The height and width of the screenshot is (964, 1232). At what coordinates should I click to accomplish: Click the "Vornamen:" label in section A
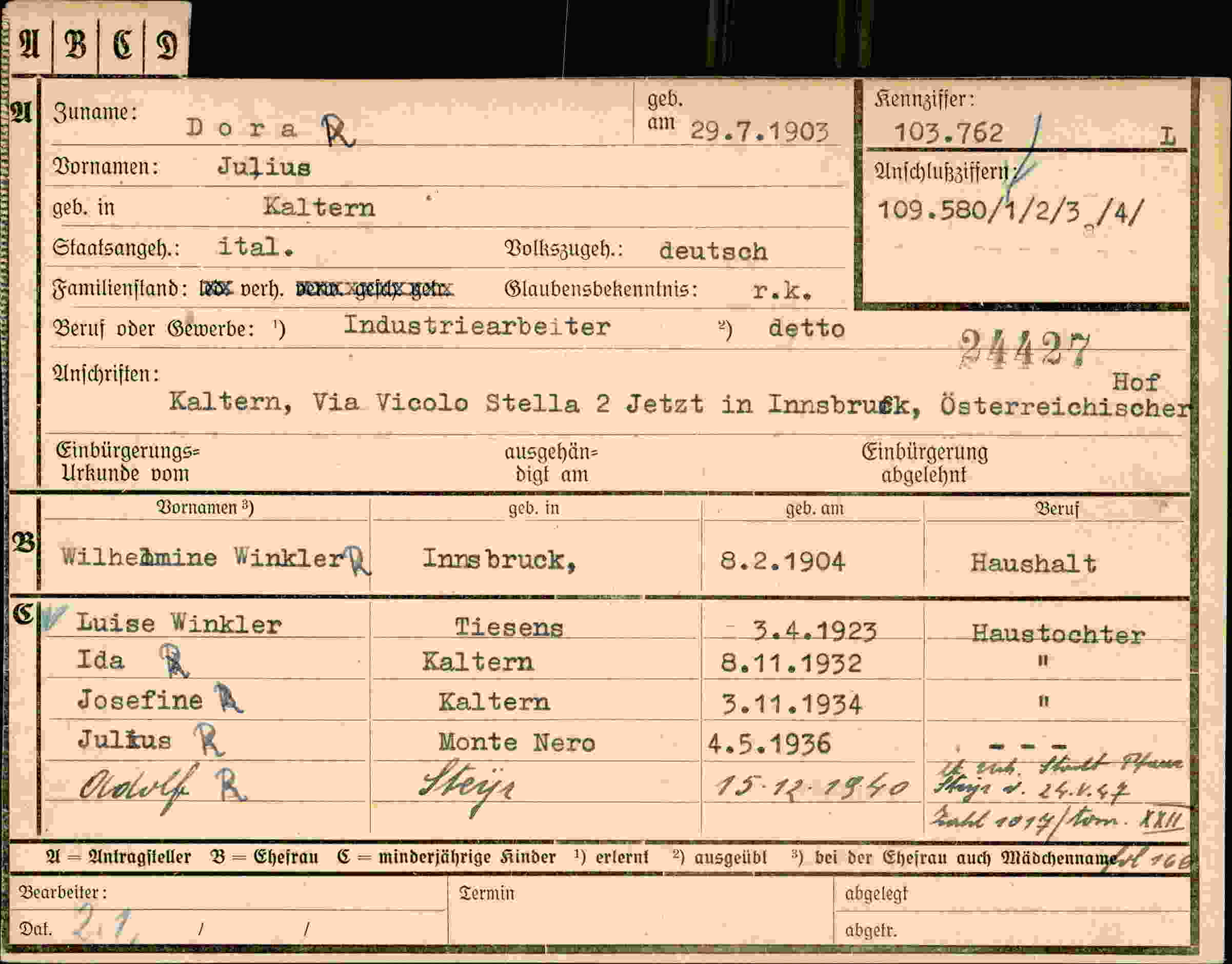pos(106,167)
